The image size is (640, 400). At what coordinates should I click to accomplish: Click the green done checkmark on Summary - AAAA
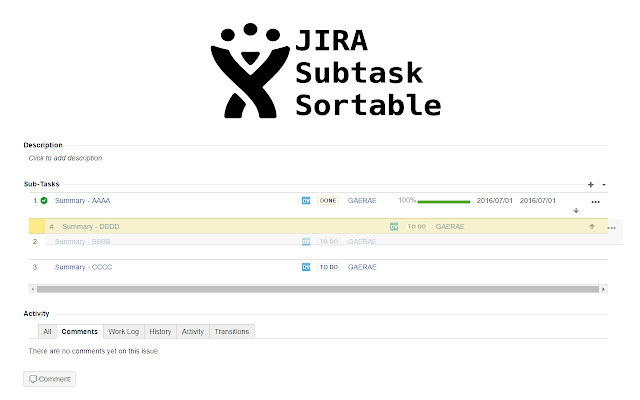[44, 200]
